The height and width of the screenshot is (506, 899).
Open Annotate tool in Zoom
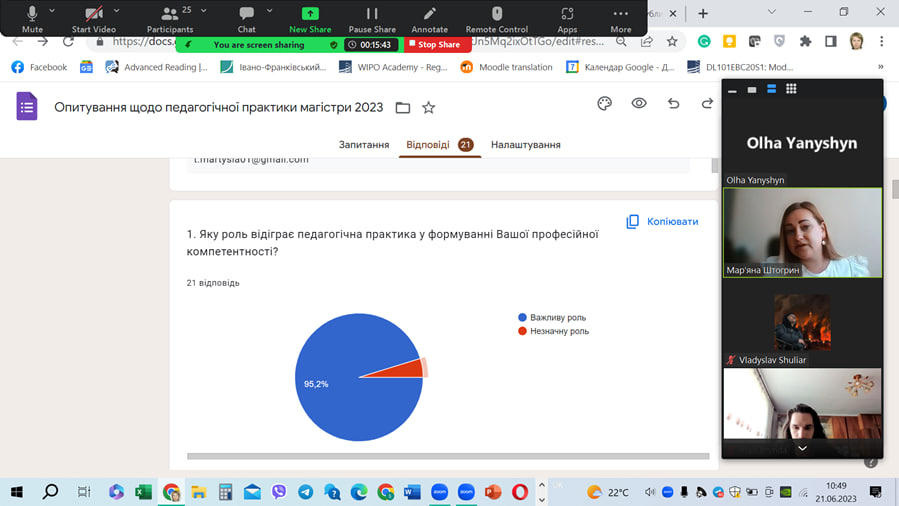[429, 18]
